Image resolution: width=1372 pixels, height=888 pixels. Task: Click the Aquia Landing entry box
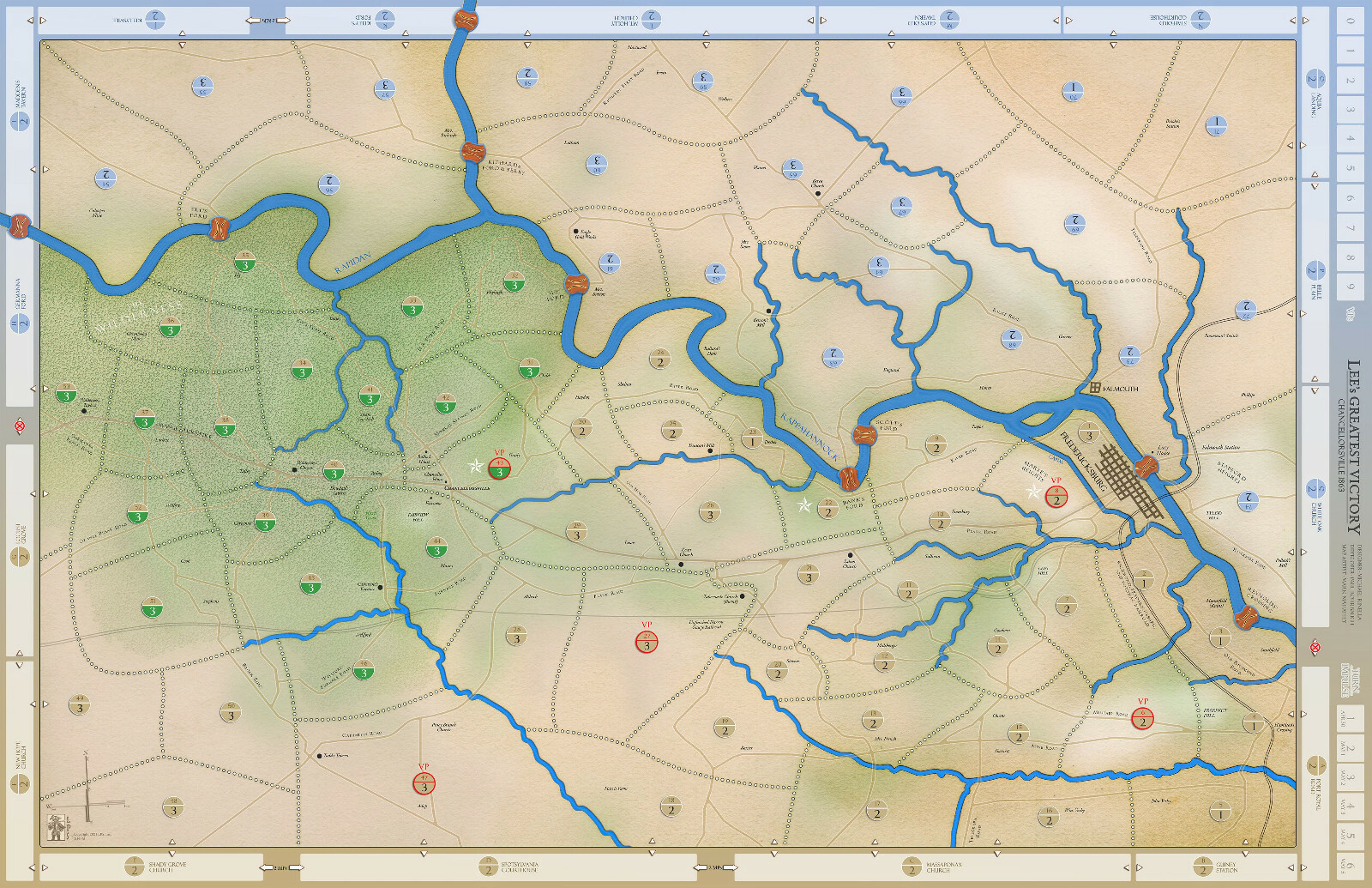click(1315, 93)
